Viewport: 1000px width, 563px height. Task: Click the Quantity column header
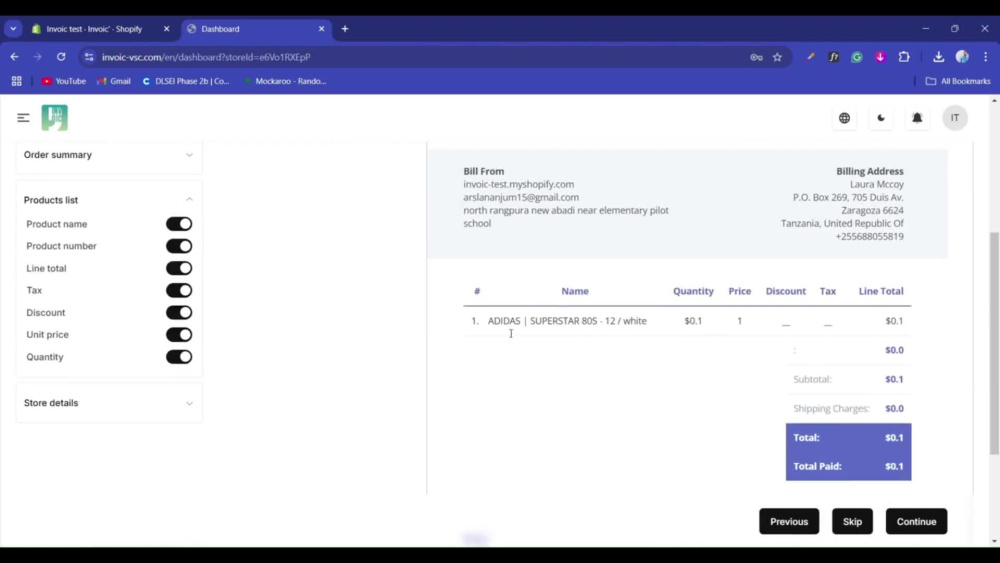pyautogui.click(x=693, y=291)
